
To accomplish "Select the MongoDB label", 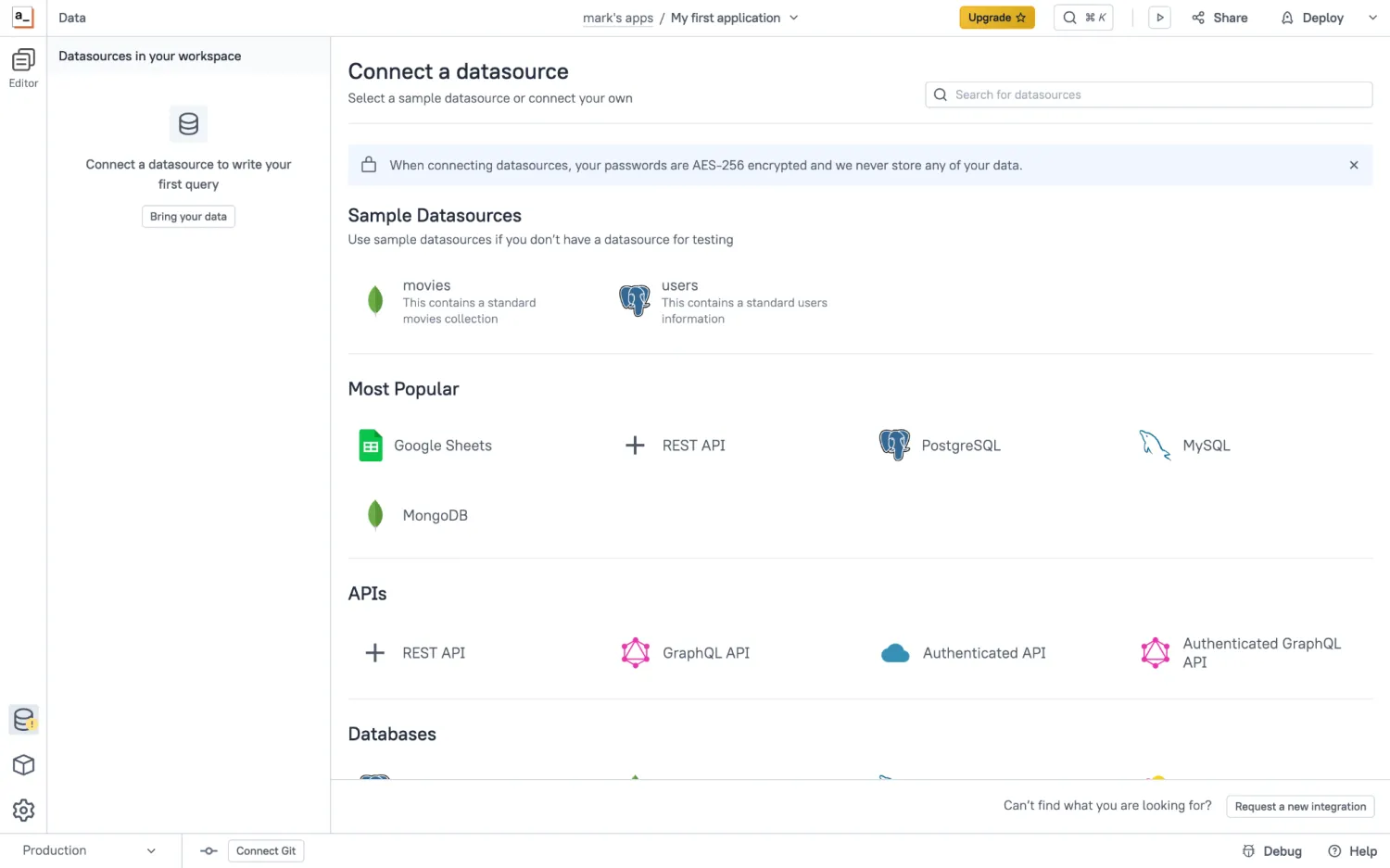I will 436,515.
